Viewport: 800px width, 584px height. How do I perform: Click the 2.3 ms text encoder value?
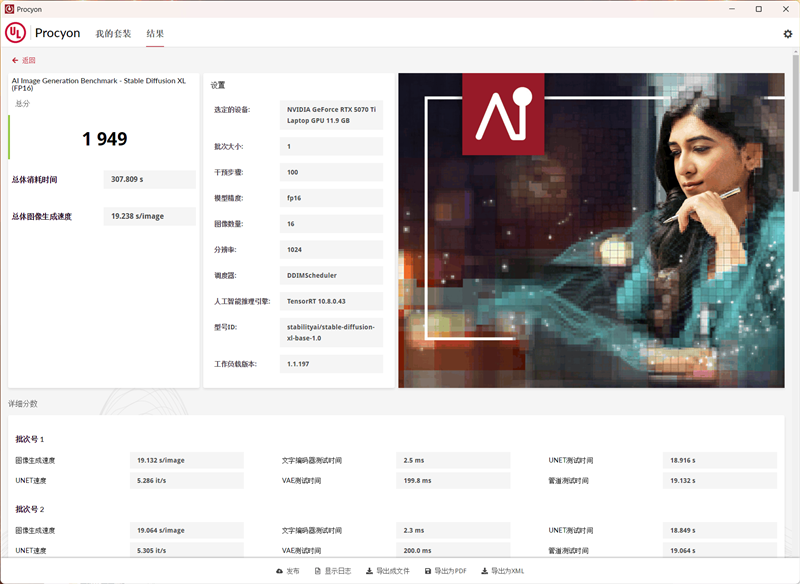[453, 530]
